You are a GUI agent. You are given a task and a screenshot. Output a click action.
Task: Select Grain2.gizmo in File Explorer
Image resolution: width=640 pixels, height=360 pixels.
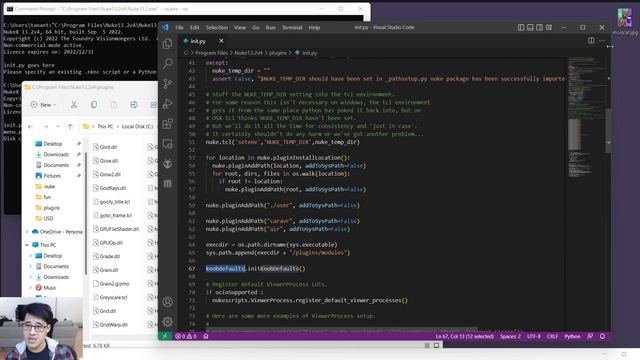[111, 284]
